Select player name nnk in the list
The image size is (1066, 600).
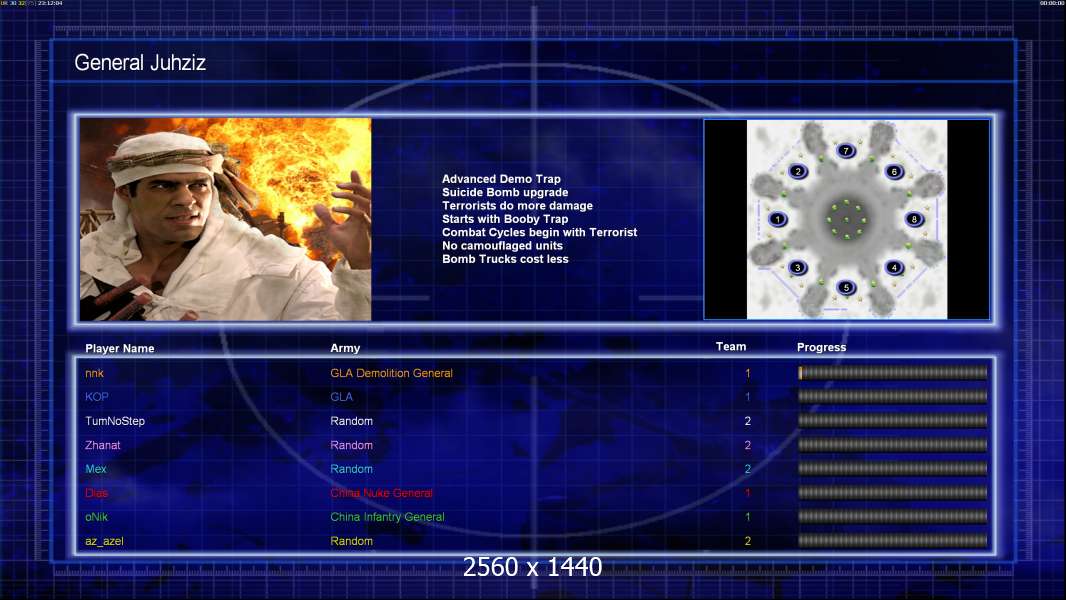[94, 373]
